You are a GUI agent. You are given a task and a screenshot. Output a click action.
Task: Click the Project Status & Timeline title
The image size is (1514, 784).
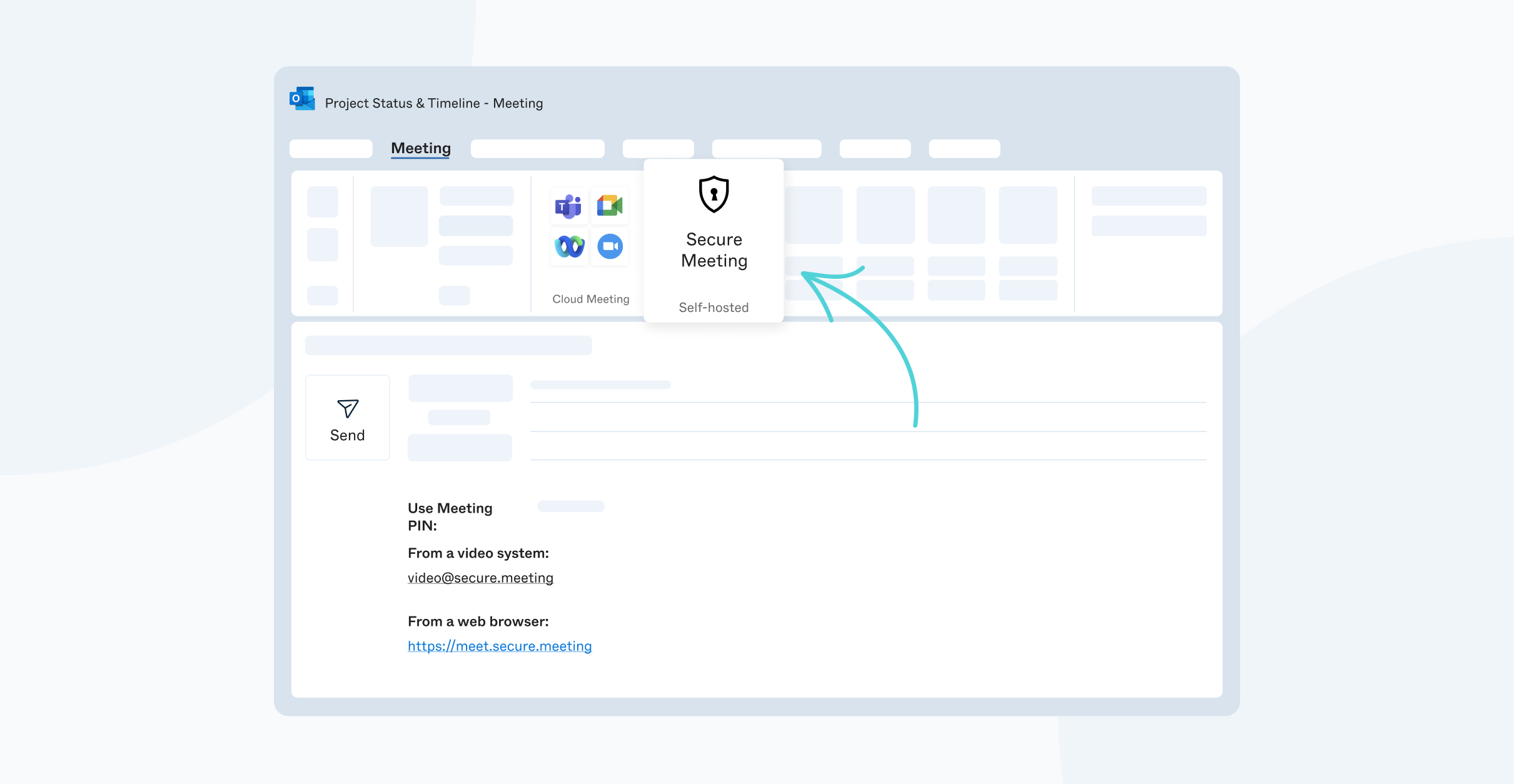433,103
